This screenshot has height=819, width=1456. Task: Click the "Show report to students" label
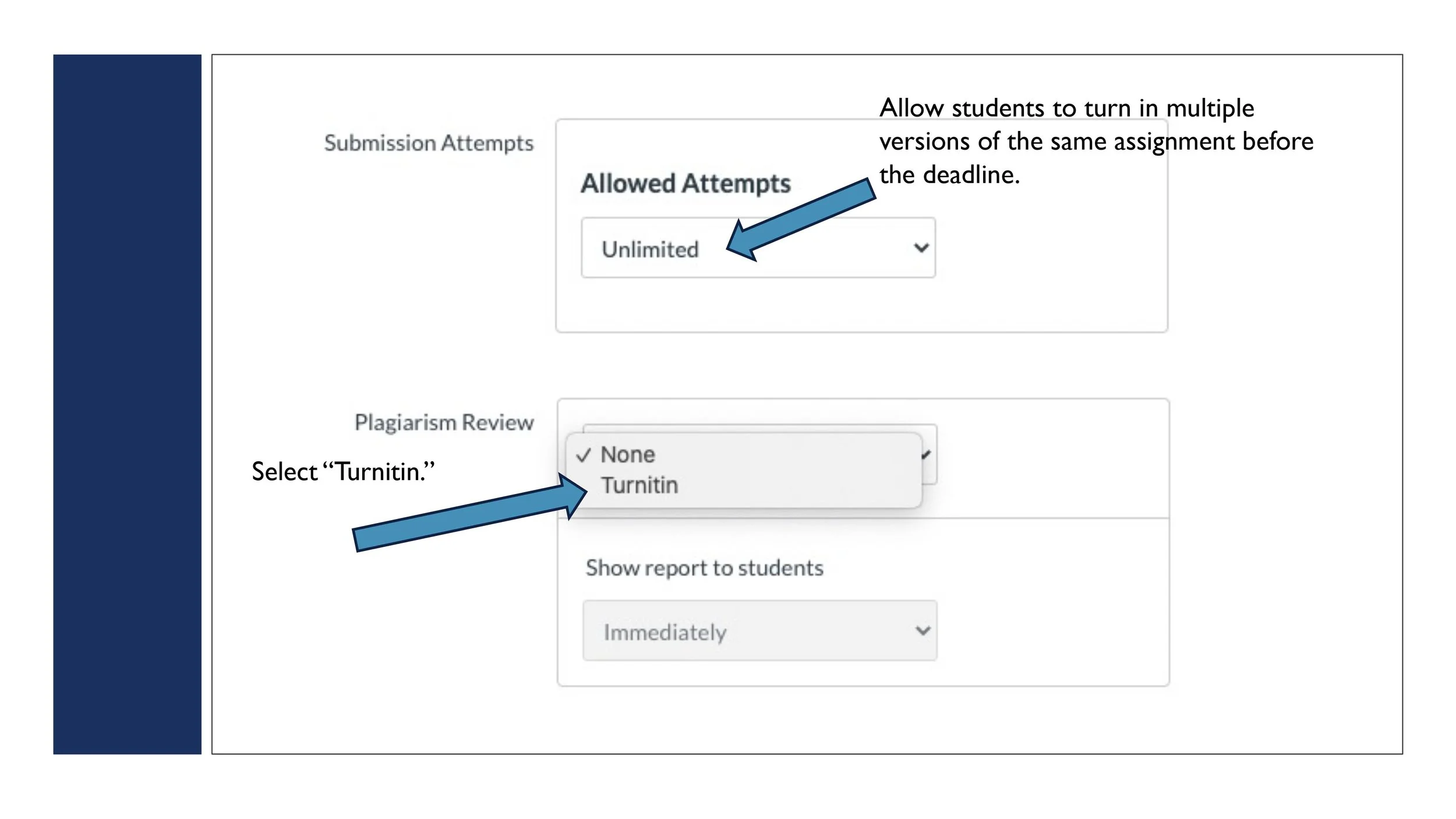[704, 569]
